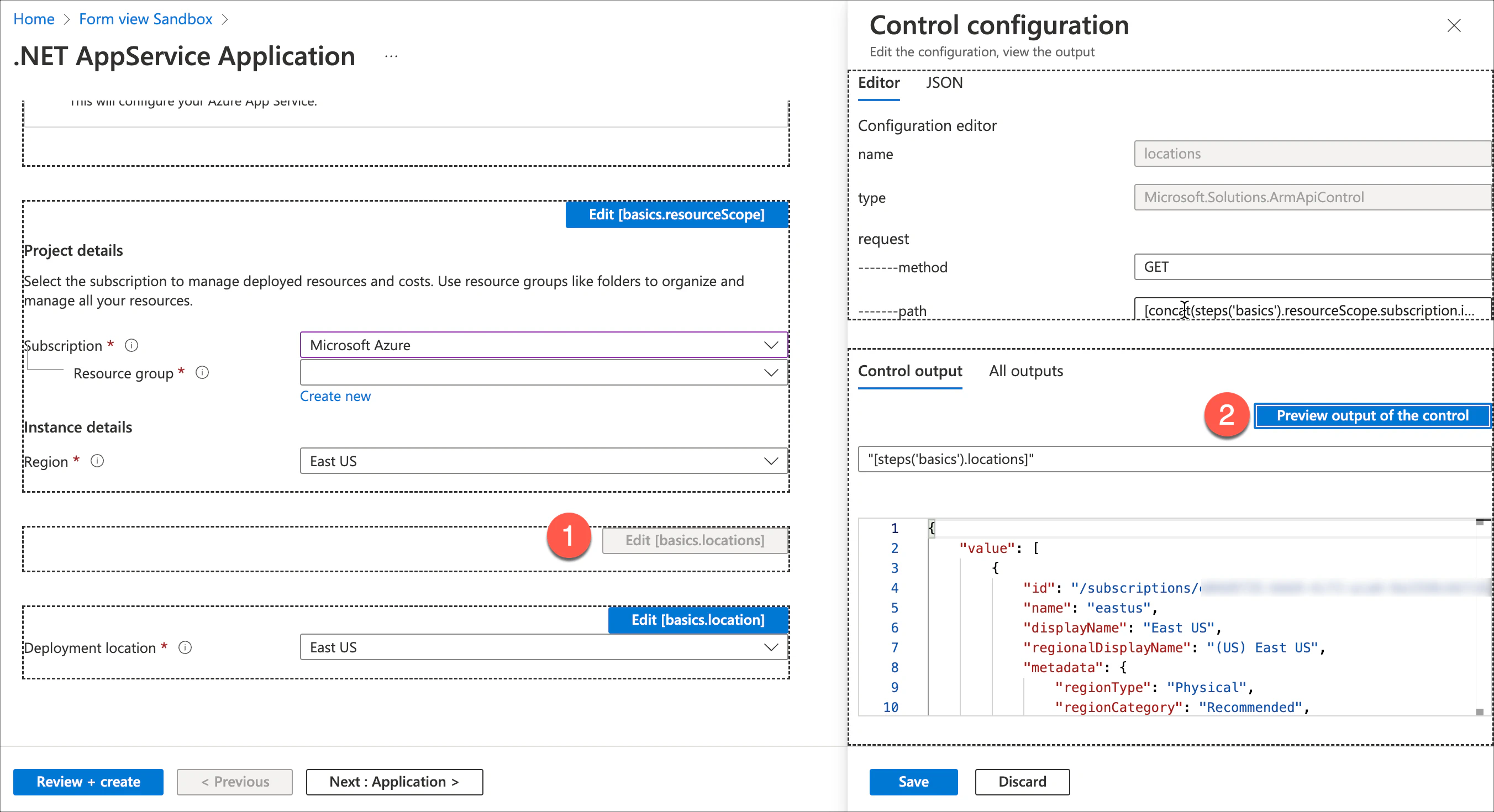Close the Control configuration panel

point(1454,25)
